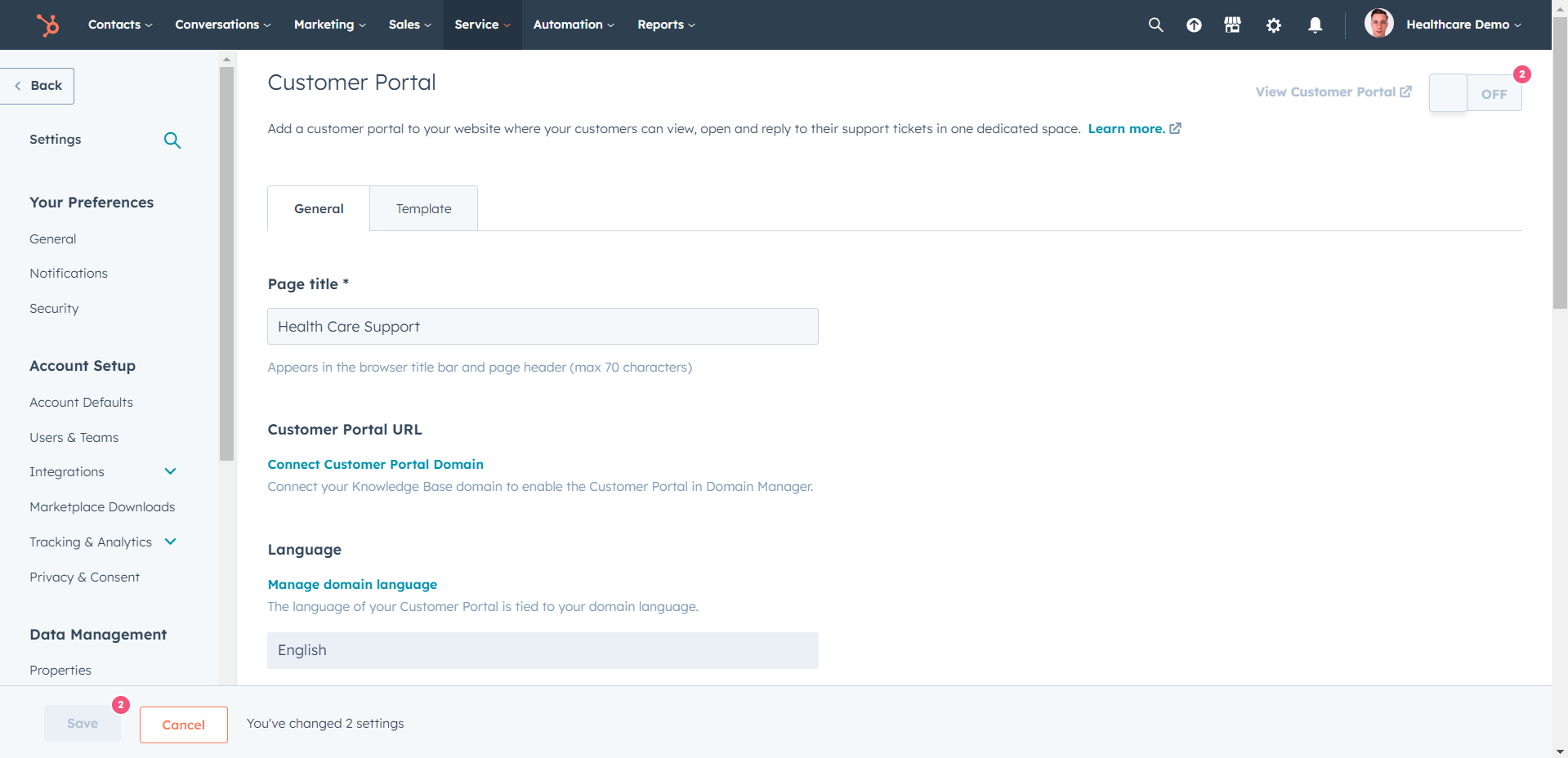Click the search icon beside Settings heading

[x=172, y=140]
